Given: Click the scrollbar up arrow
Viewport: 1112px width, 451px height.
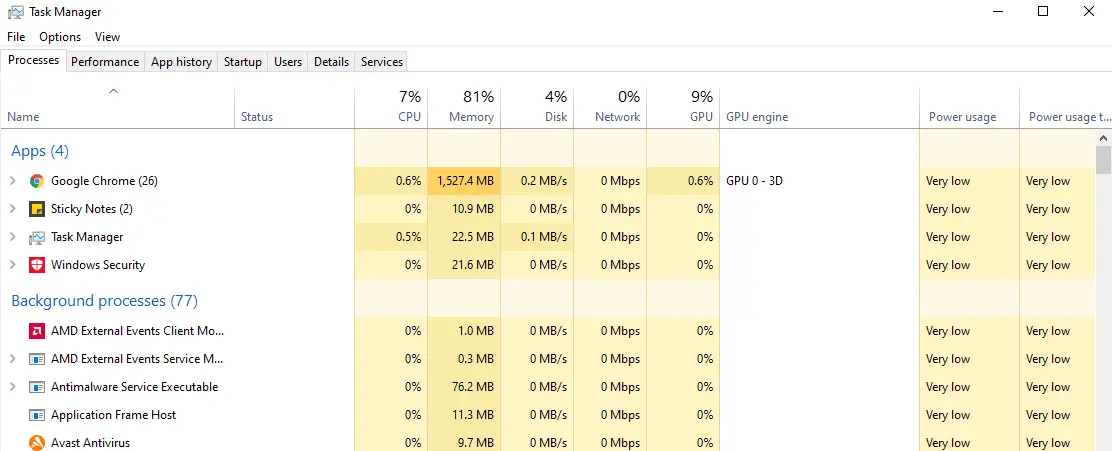Looking at the screenshot, I should click(1103, 138).
